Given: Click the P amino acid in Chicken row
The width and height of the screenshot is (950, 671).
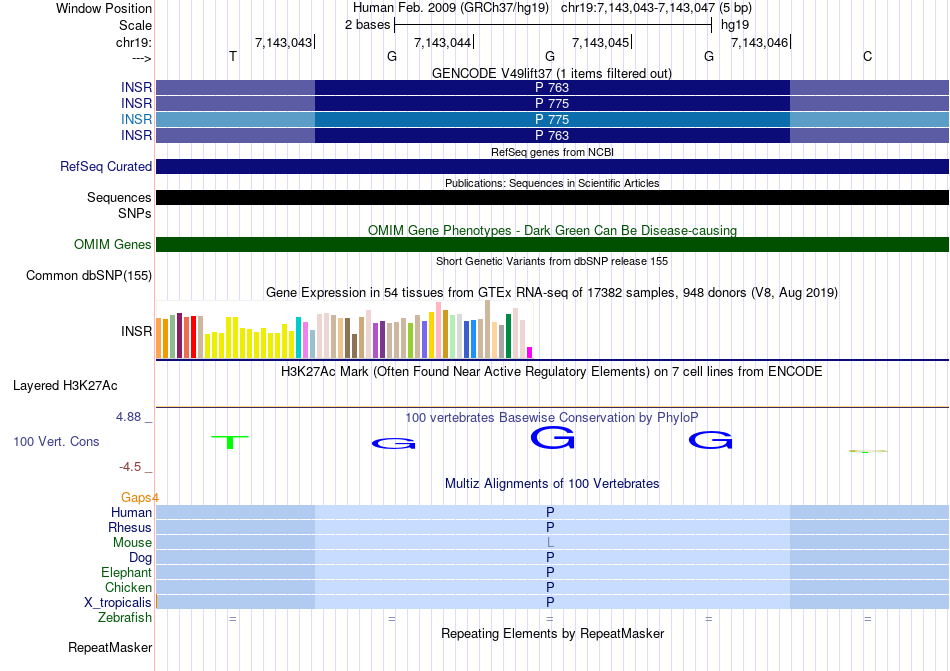Looking at the screenshot, I should click(550, 587).
